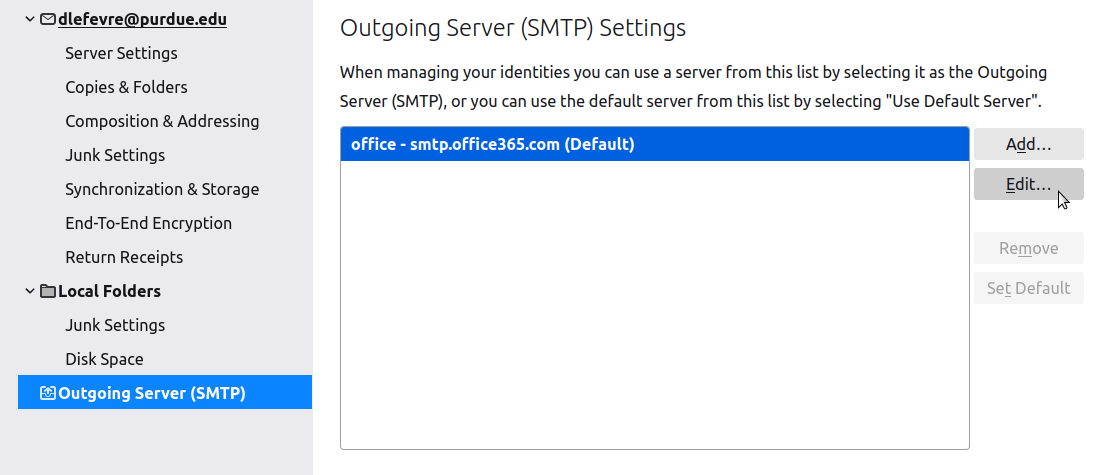Collapse the dlefevre@purdue.edu account tree
Image resolution: width=1113 pixels, height=475 pixels.
(x=30, y=19)
